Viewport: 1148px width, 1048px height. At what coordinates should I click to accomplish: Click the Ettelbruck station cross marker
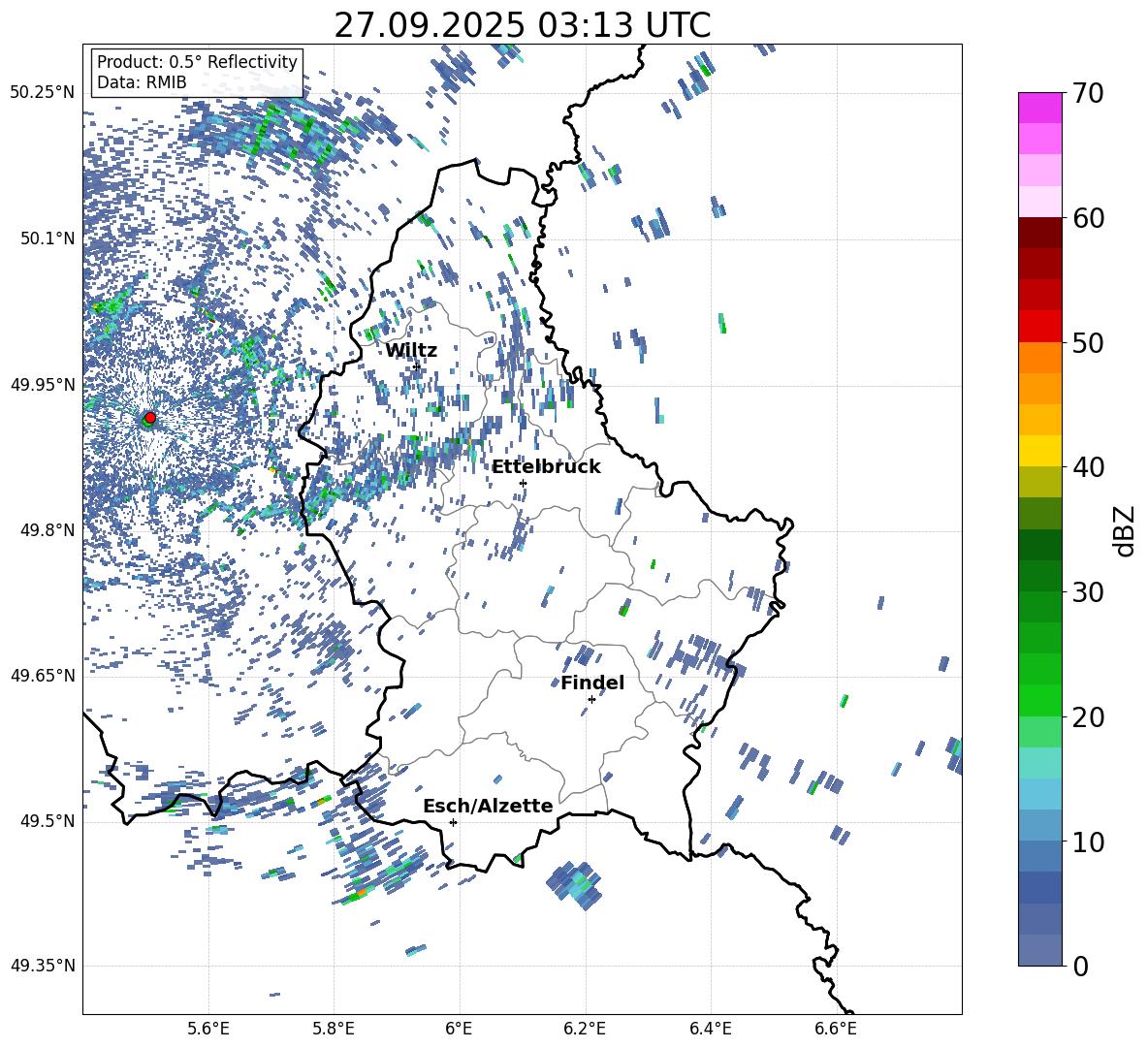pyautogui.click(x=523, y=483)
